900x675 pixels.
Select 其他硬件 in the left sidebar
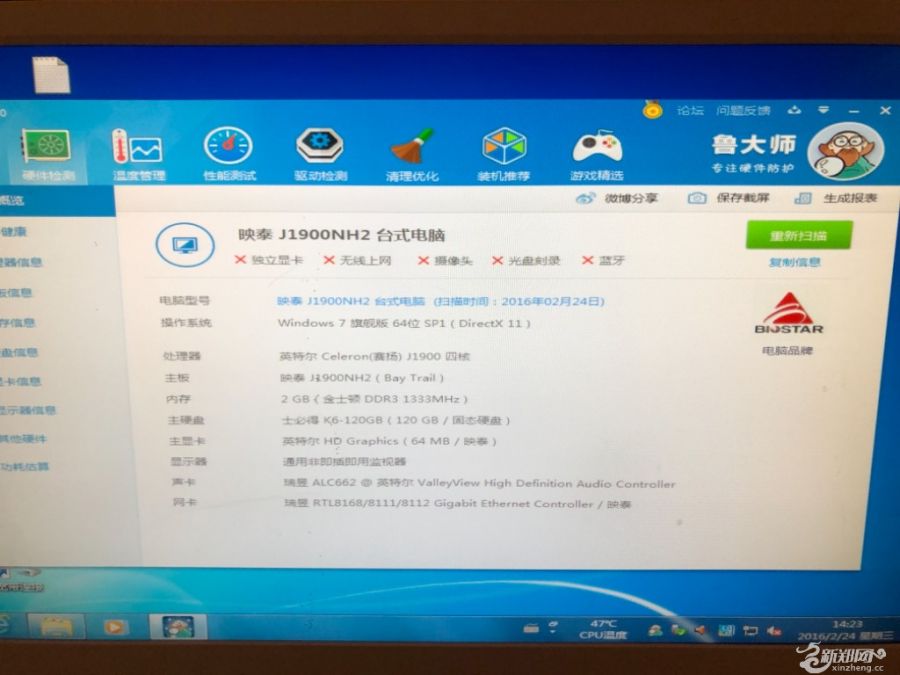click(x=24, y=439)
